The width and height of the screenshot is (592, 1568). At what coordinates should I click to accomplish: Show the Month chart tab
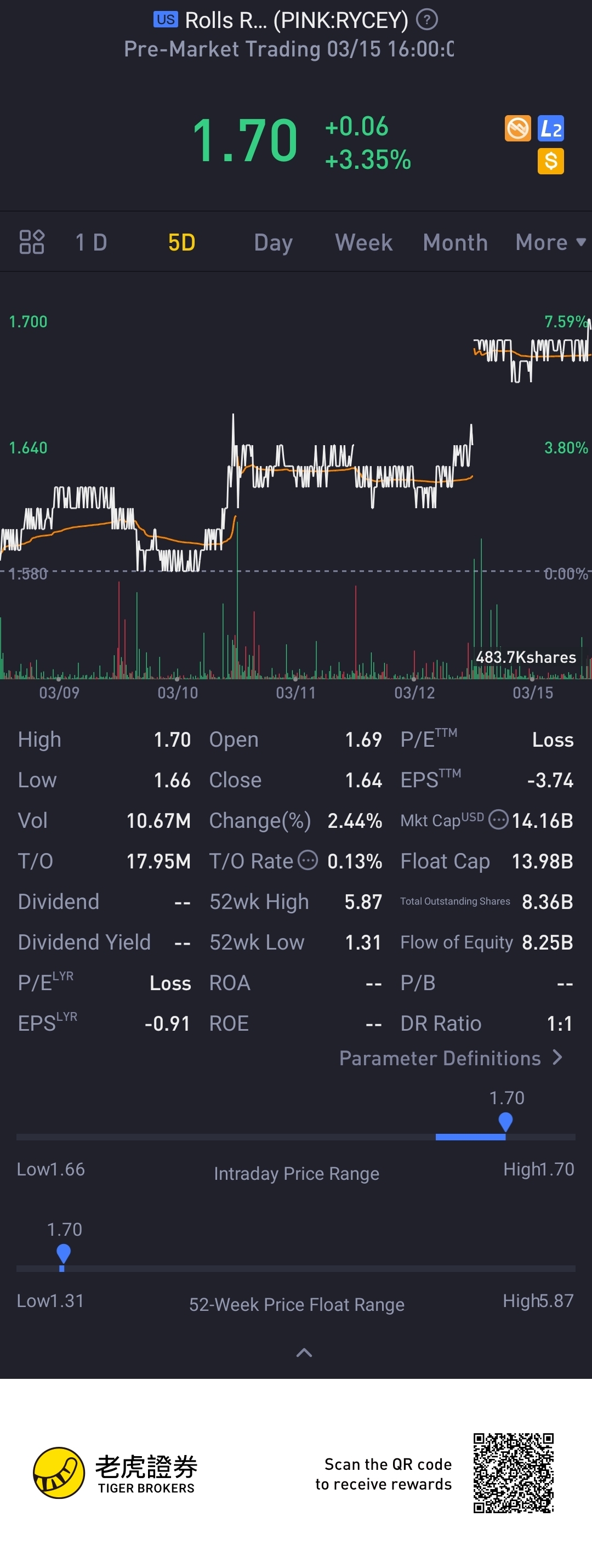[455, 242]
